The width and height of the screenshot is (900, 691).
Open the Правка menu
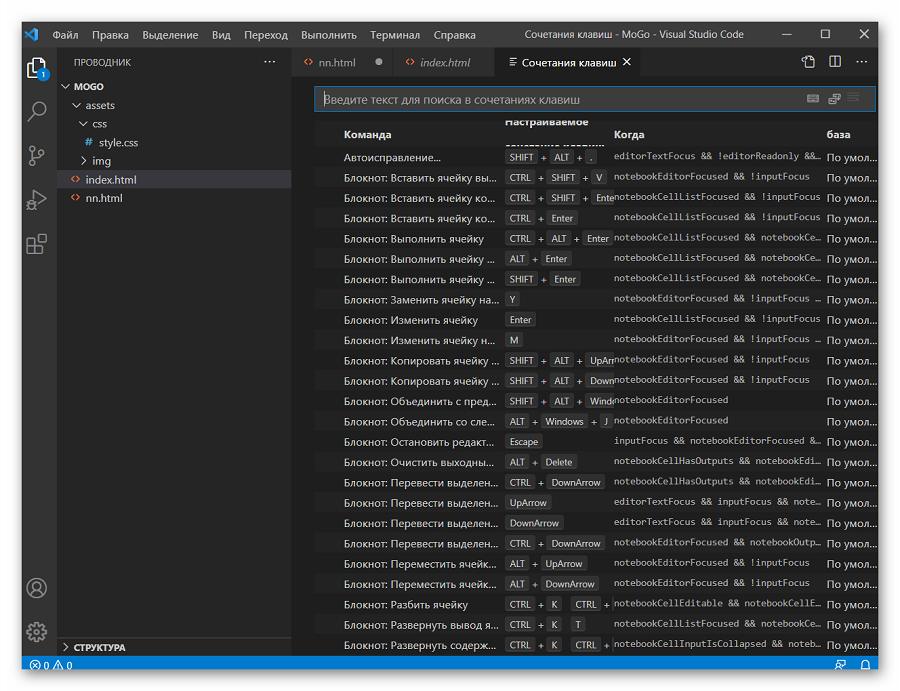110,34
